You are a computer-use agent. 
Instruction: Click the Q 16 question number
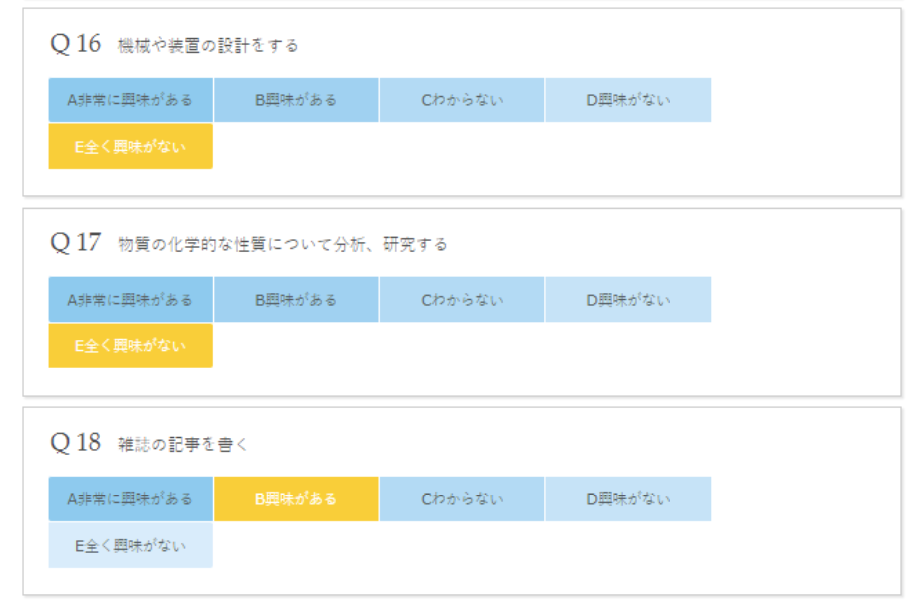pos(76,44)
